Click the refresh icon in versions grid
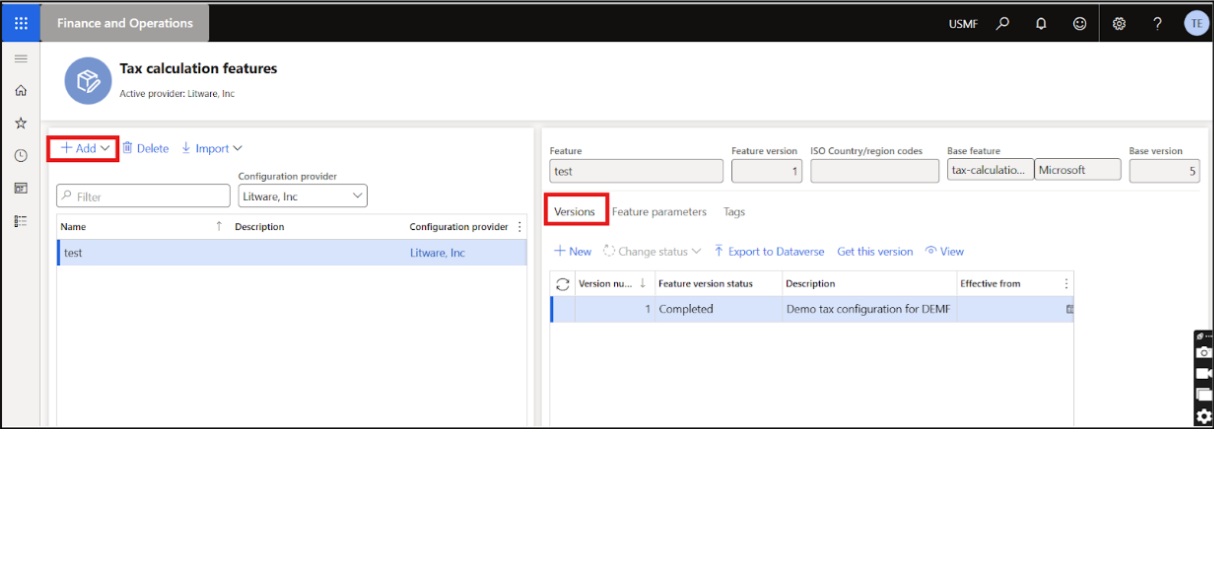 563,284
